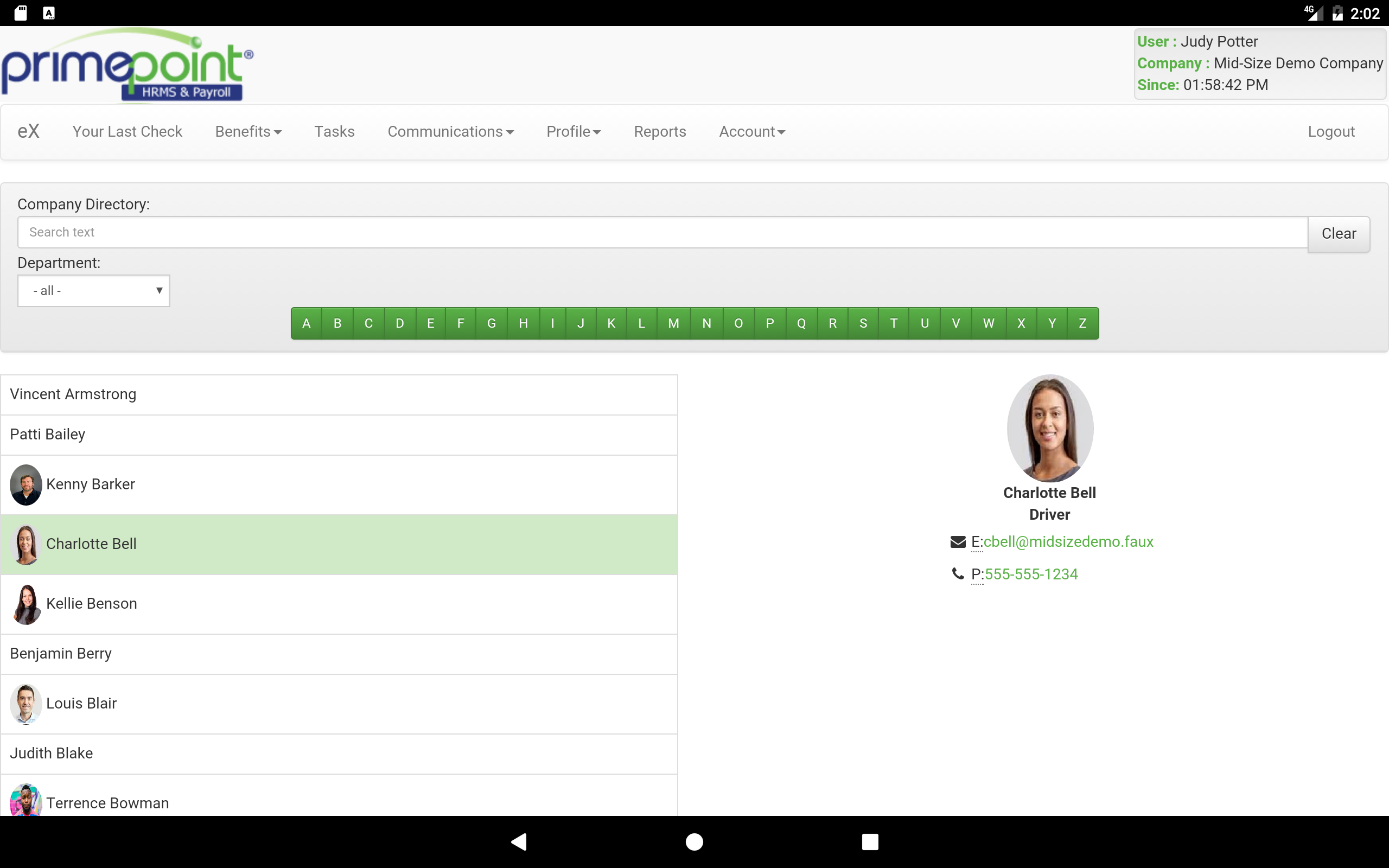Filter directory by letter A

point(307,323)
